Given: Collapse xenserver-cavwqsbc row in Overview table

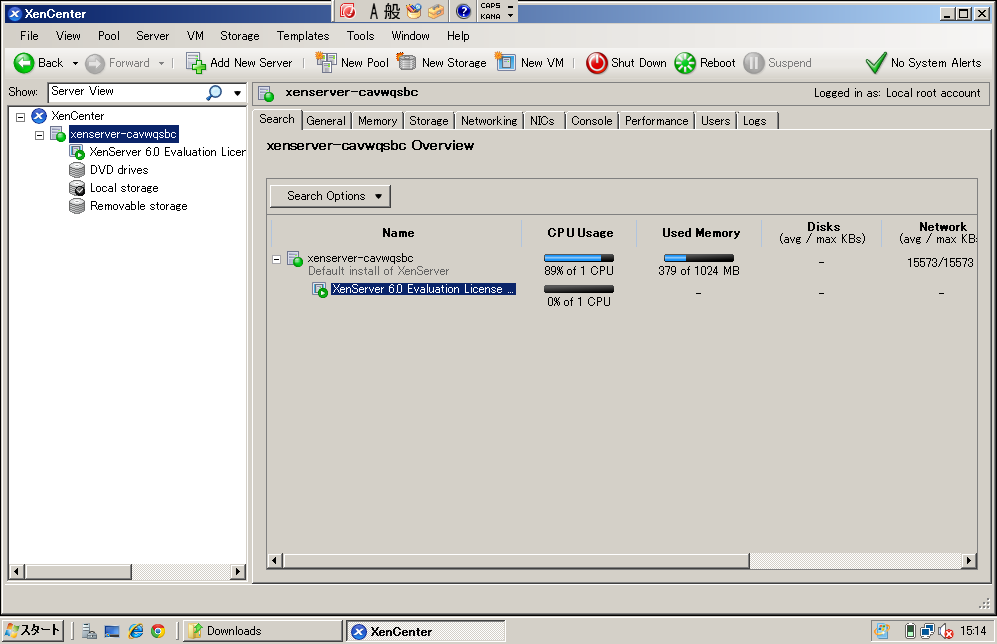Looking at the screenshot, I should (277, 259).
